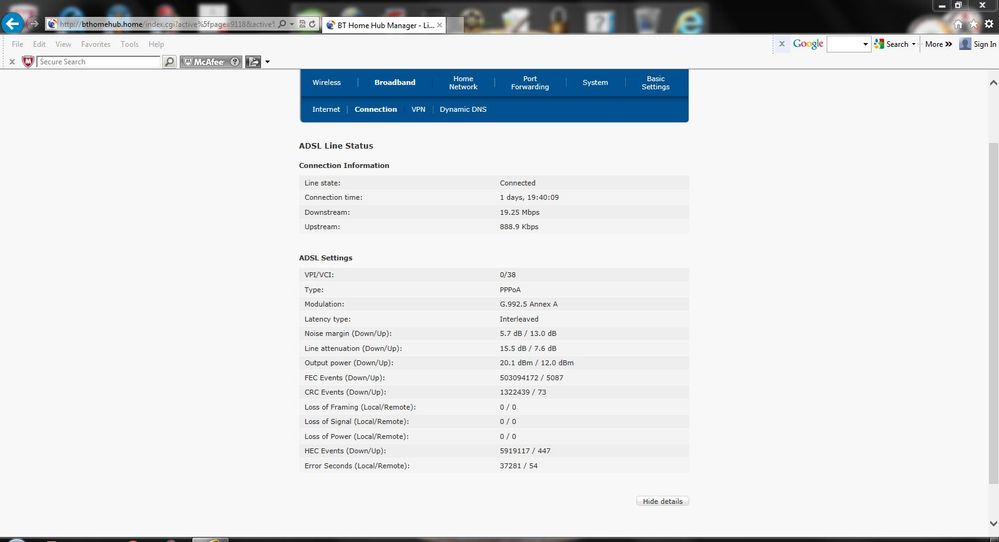The width and height of the screenshot is (999, 542).
Task: Click the McAfee toolbar share icon
Action: (253, 62)
